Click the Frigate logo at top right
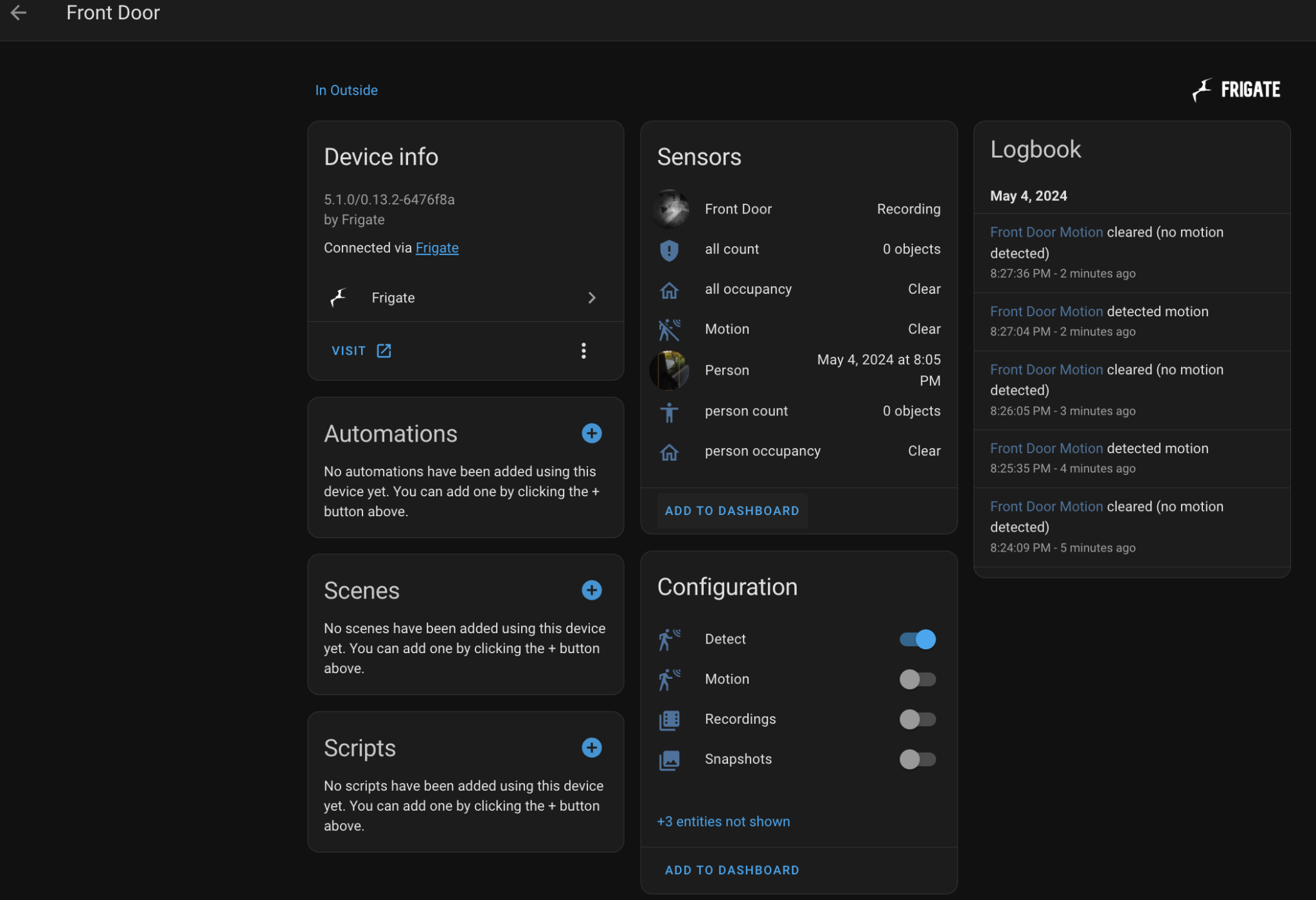The image size is (1316, 900). tap(1236, 90)
